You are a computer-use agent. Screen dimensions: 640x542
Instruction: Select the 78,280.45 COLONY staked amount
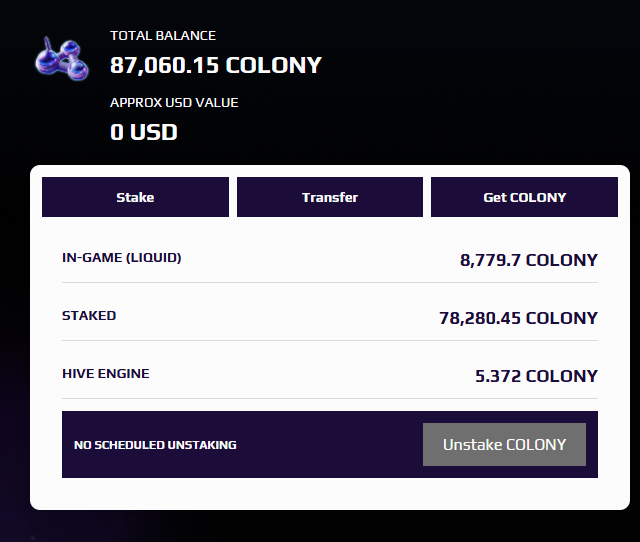518,318
